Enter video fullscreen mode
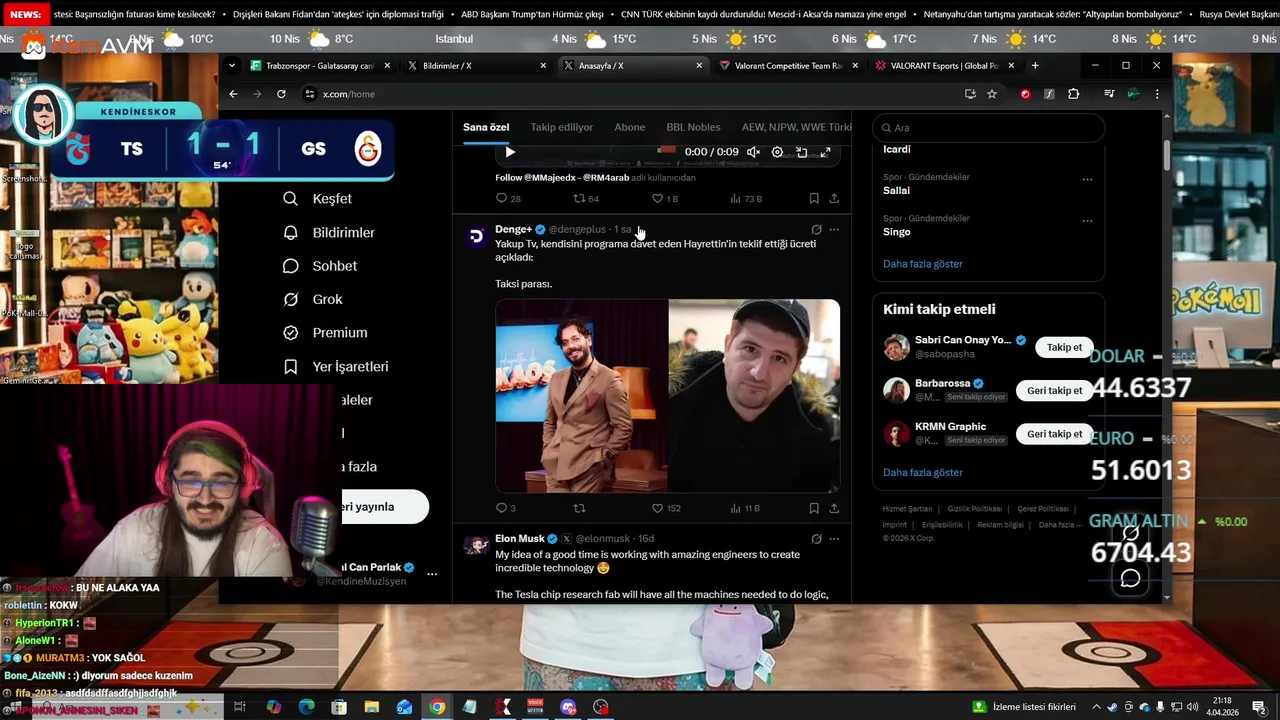Screen dimensions: 1280x720 [x=825, y=152]
